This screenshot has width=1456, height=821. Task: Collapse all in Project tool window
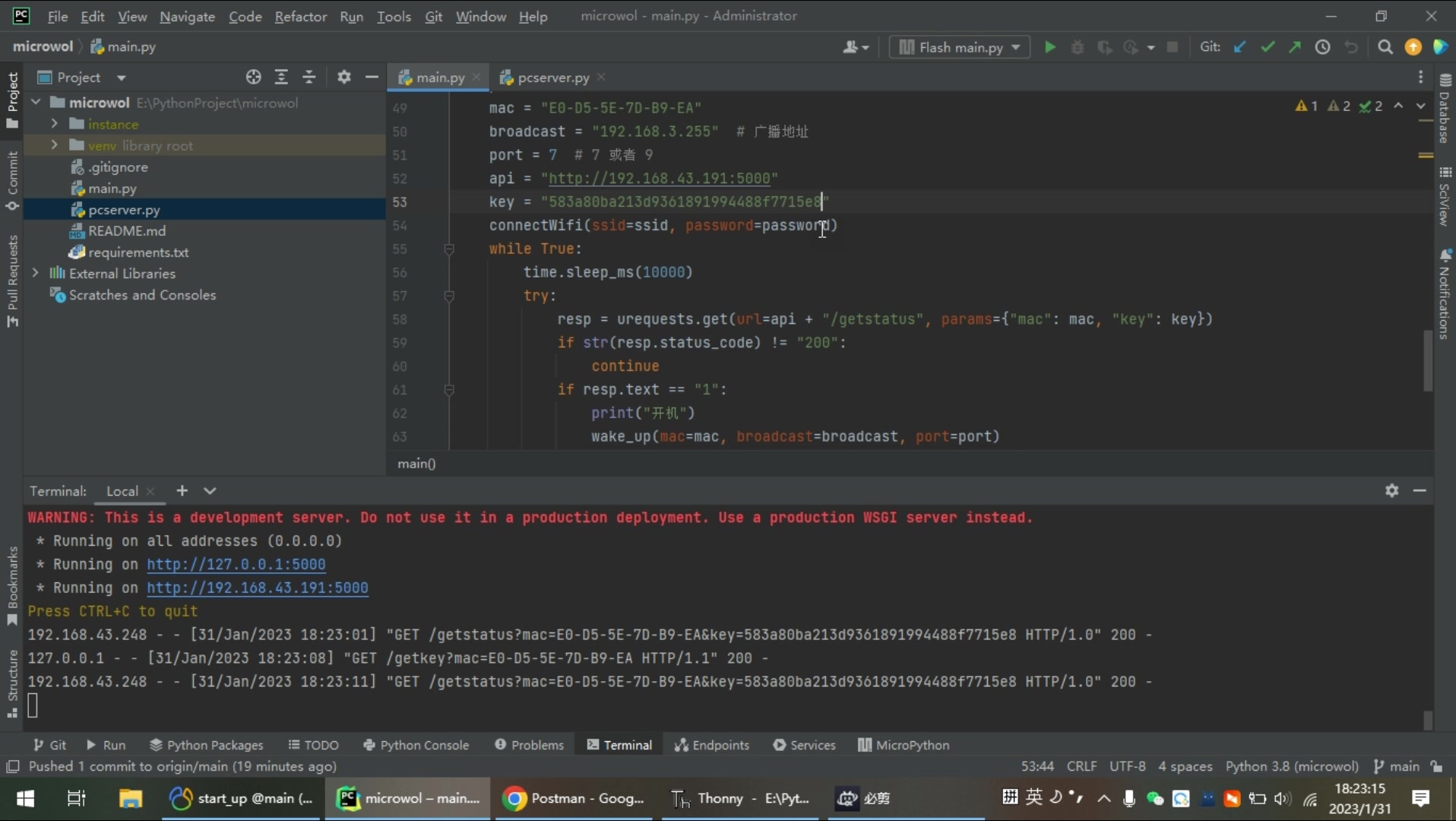[309, 77]
